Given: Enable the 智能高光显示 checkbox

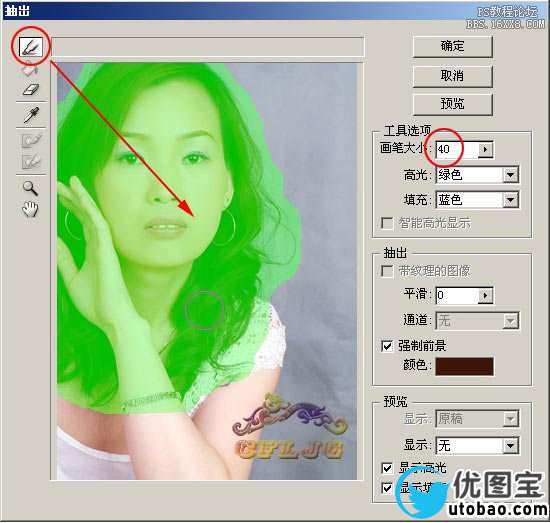Looking at the screenshot, I should pos(387,223).
